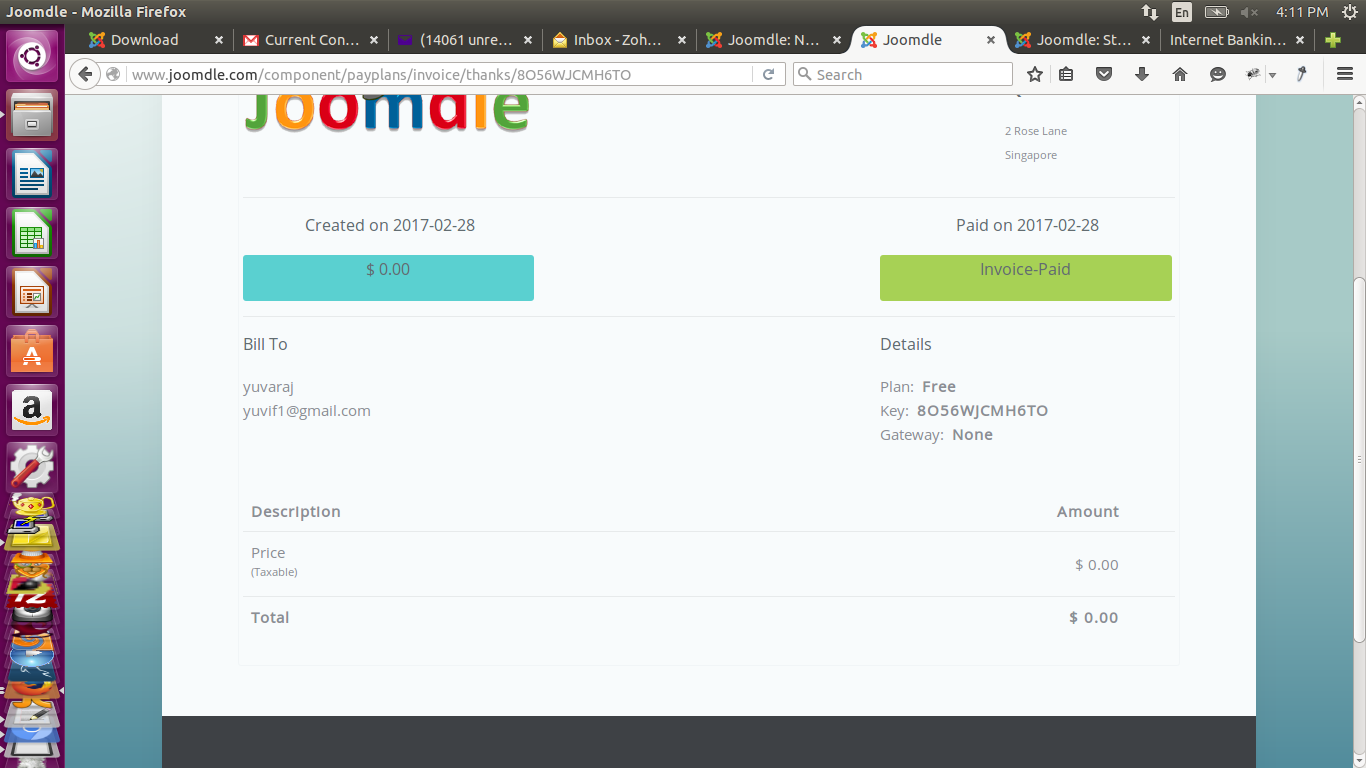Reload the current Joomdle page

coord(768,74)
